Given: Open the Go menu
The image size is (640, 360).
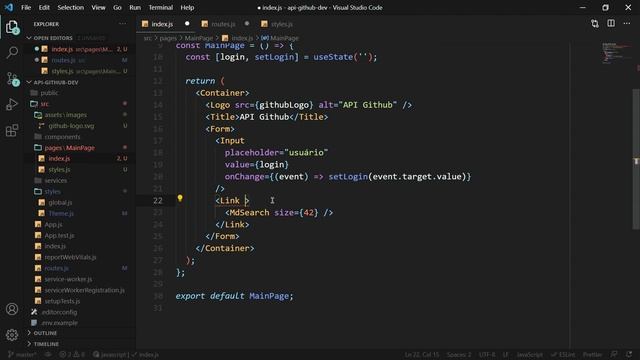Looking at the screenshot, I should 117,7.
